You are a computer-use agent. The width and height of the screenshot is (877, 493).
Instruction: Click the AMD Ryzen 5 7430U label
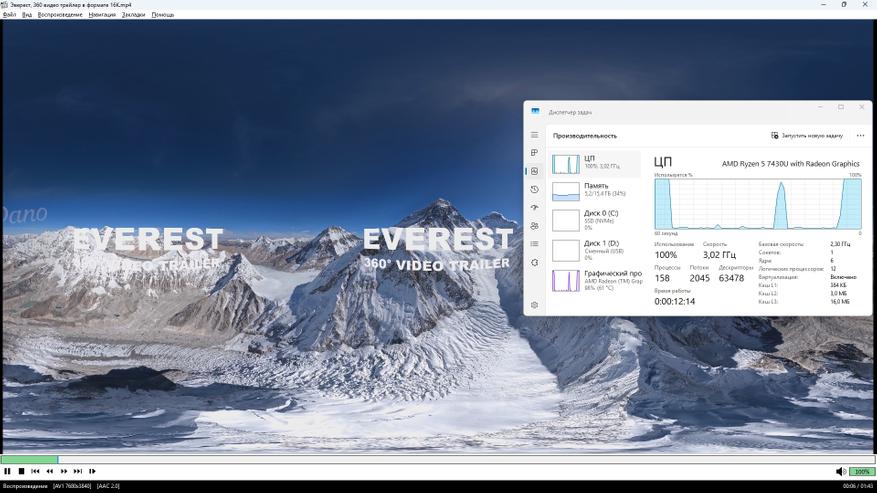pyautogui.click(x=790, y=164)
